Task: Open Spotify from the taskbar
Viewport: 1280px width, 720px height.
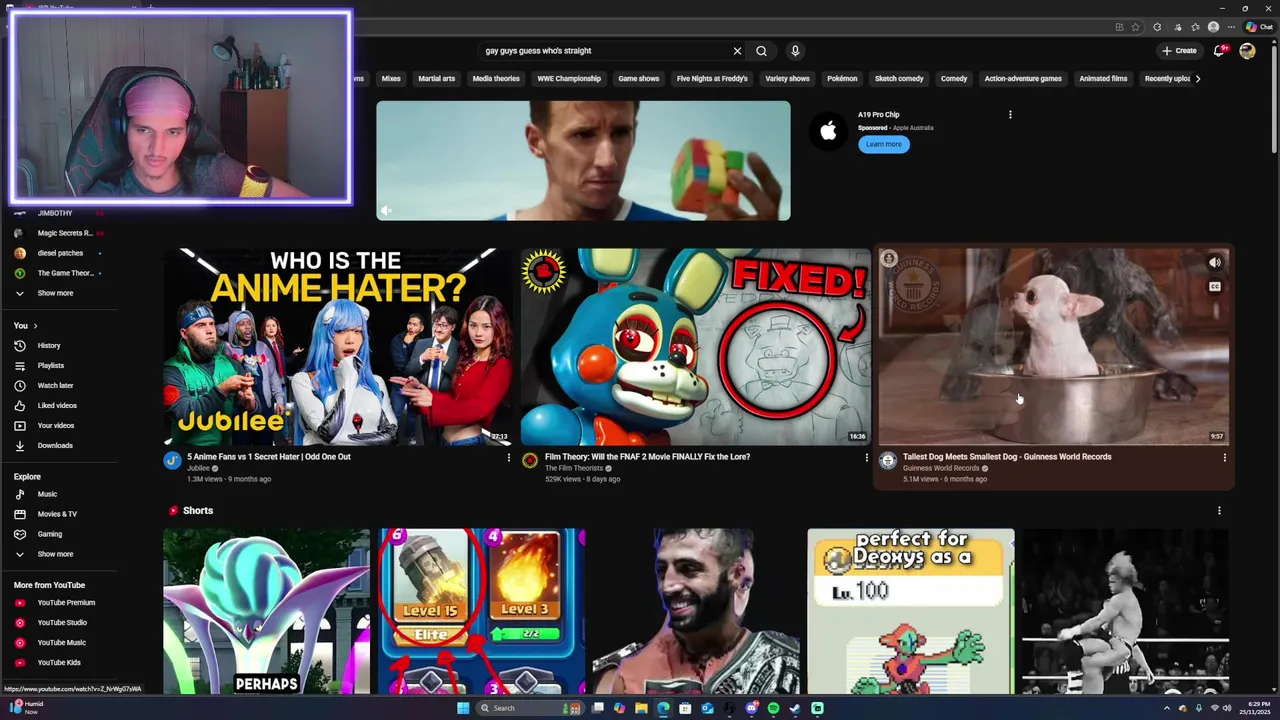Action: [x=773, y=708]
